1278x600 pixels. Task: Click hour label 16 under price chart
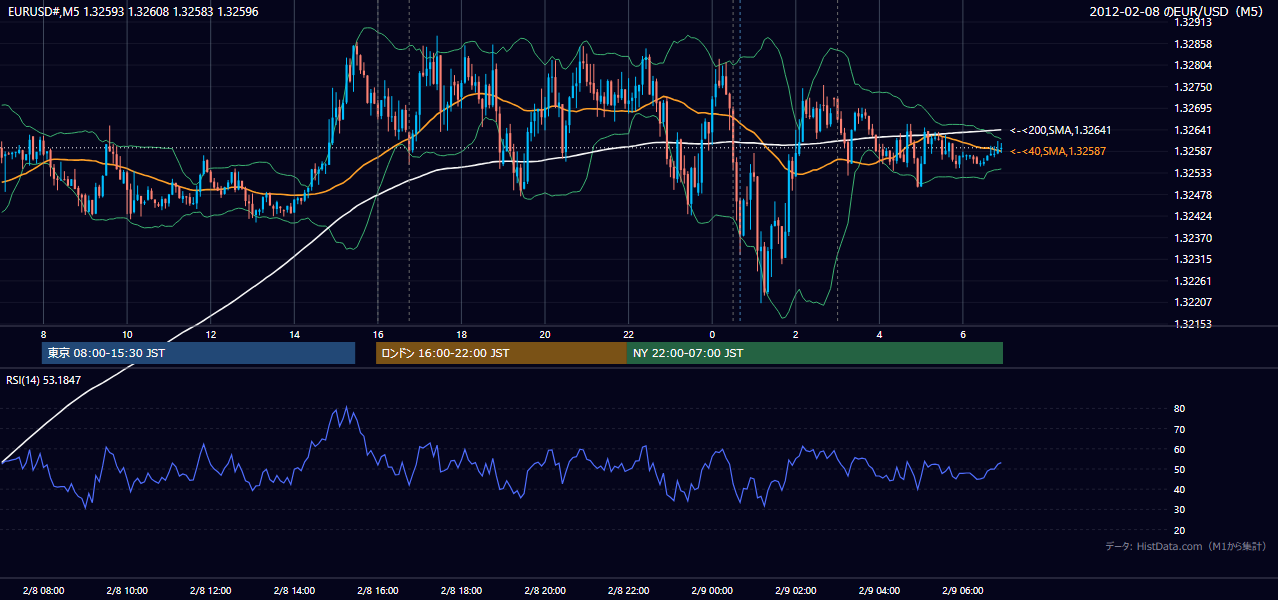[x=377, y=333]
